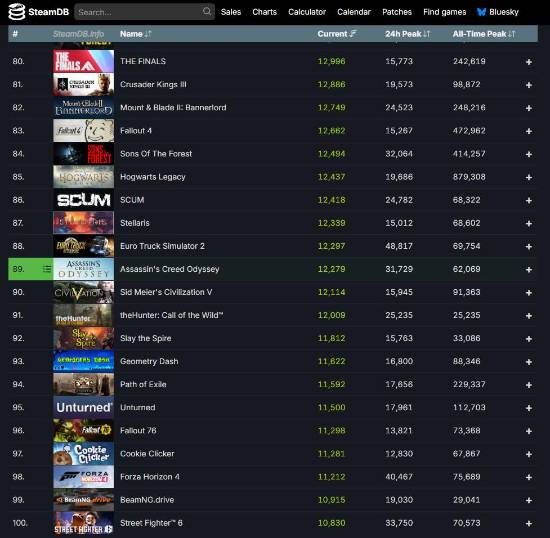This screenshot has width=550, height=538.
Task: Add Mount & Blade II Bannerlord plus icon
Action: tap(529, 108)
